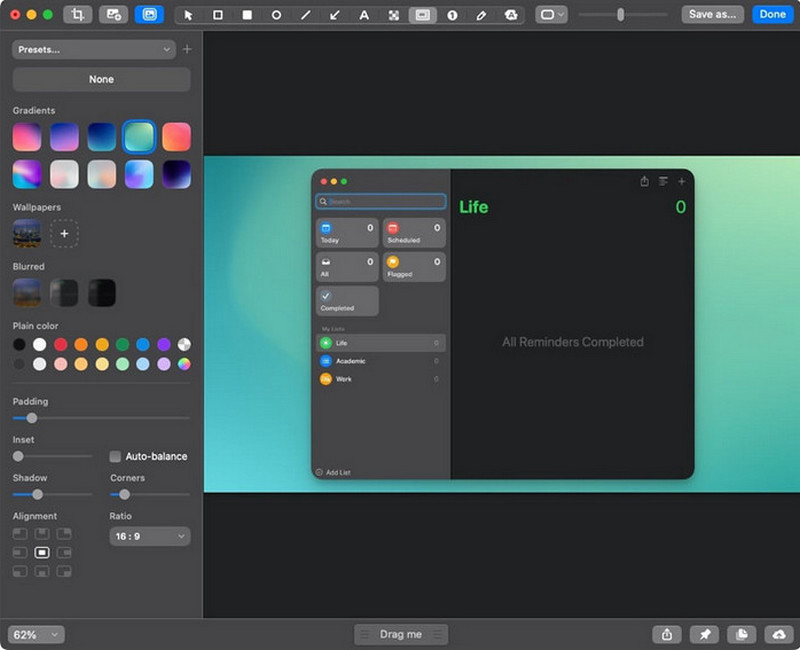Select None for the background

(x=102, y=79)
